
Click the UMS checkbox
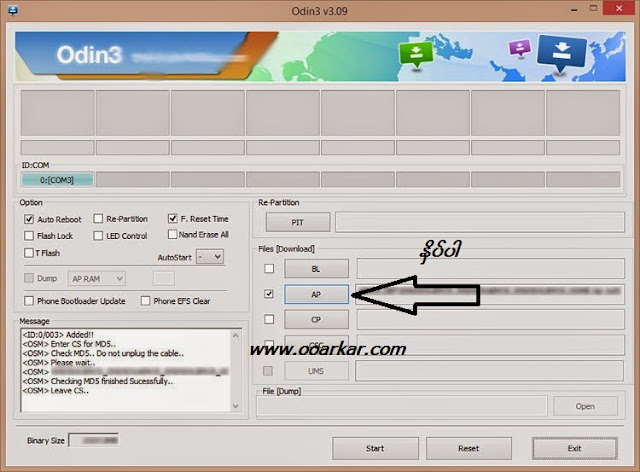click(268, 371)
